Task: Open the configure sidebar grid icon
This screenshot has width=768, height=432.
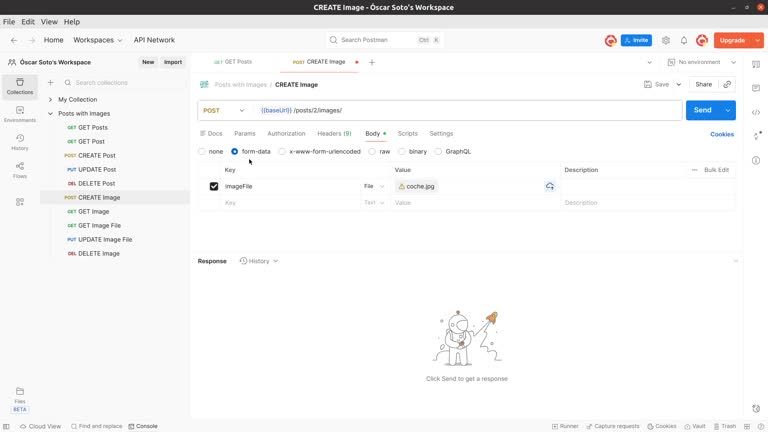Action: point(20,202)
